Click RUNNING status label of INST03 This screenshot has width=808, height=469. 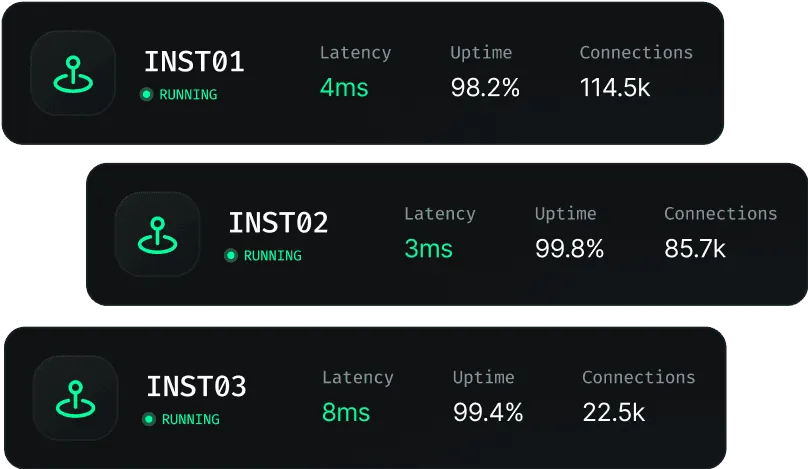click(x=190, y=420)
